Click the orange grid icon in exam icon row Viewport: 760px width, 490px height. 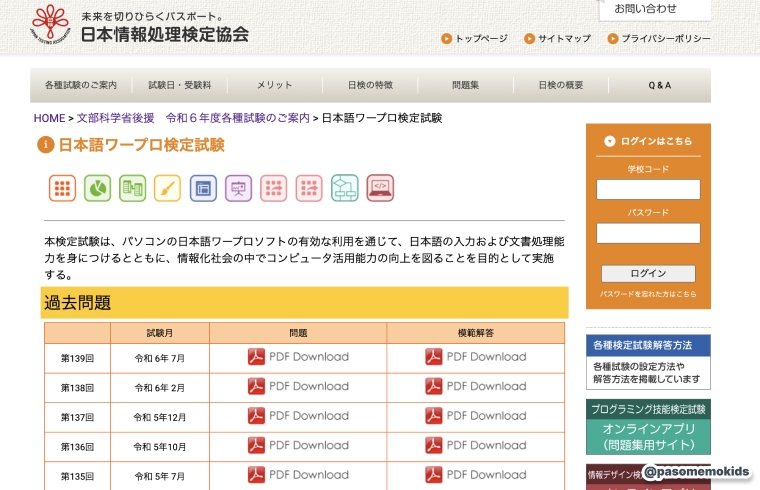click(62, 188)
